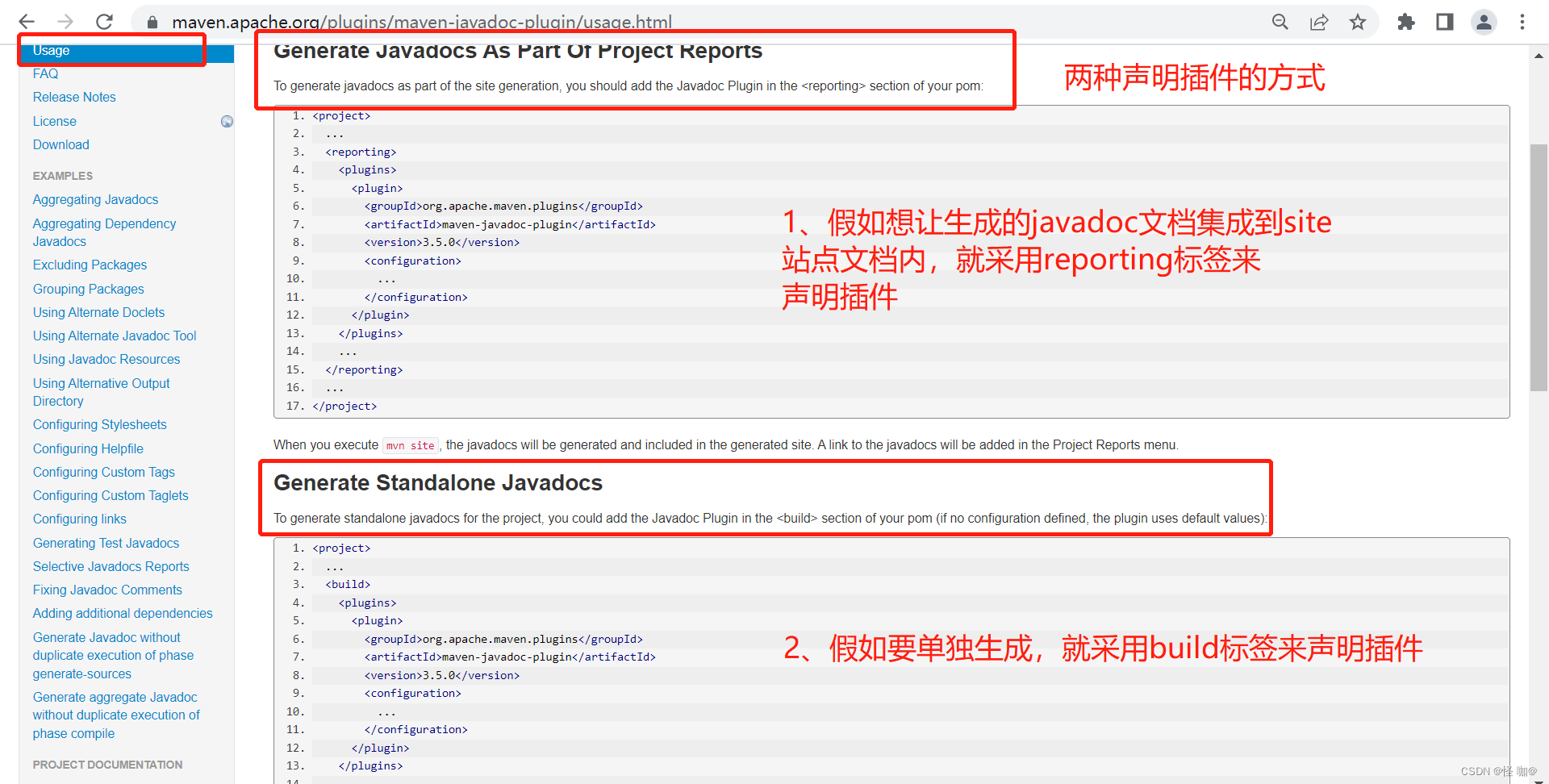
Task: Click the external link icon next to License
Action: pyautogui.click(x=227, y=121)
